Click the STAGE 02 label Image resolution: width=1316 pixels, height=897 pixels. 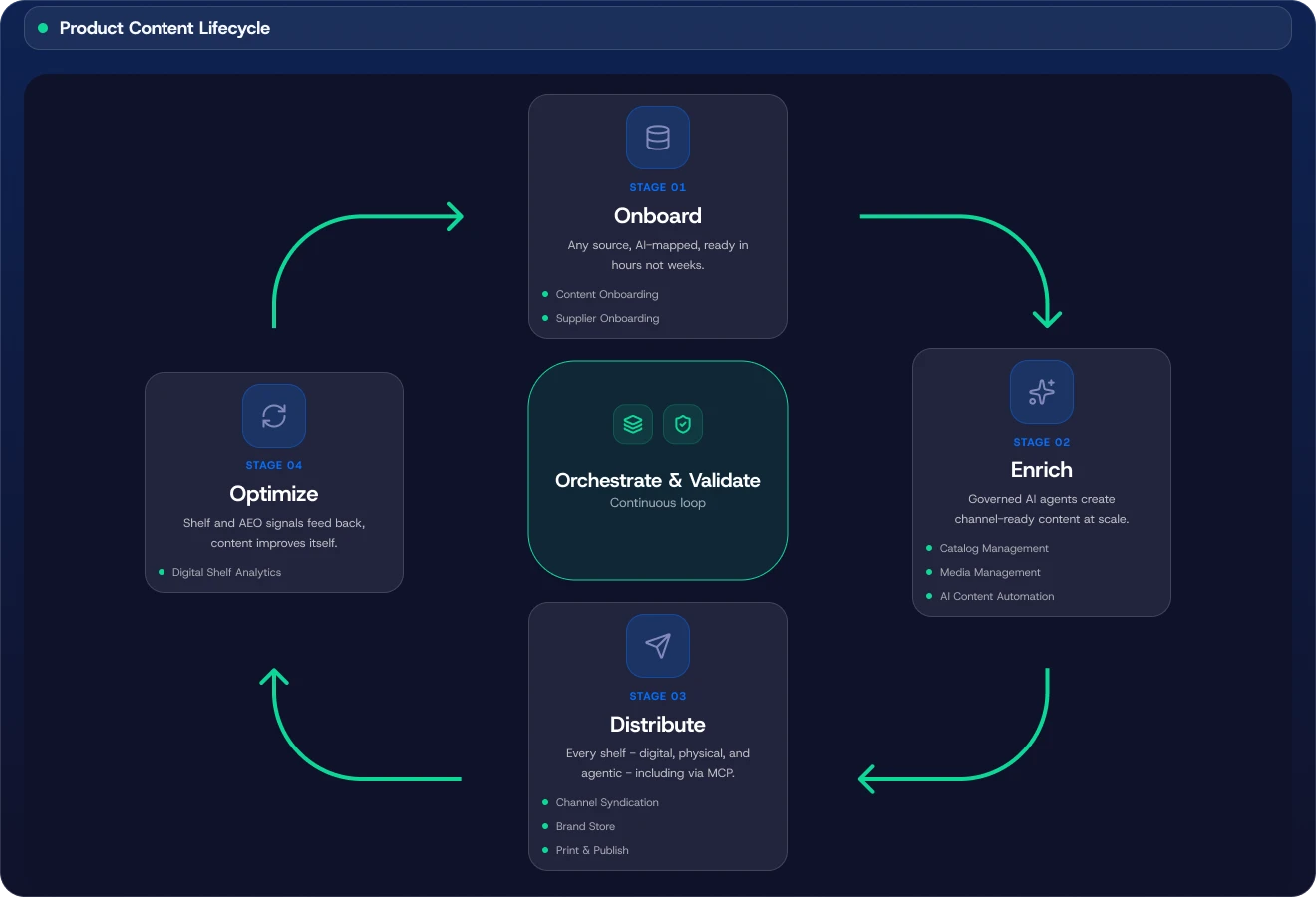pos(1042,442)
